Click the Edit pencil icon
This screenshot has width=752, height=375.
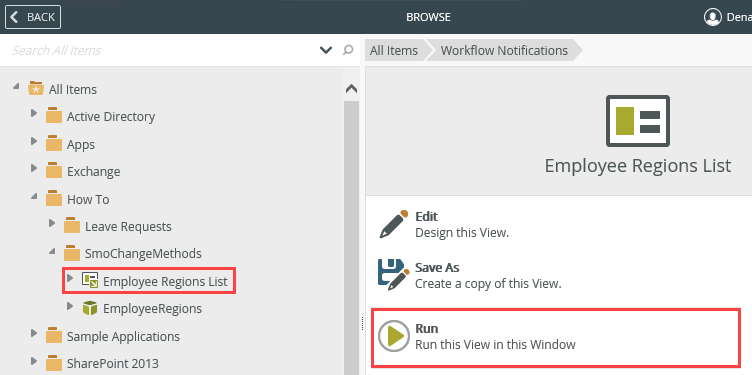pos(393,224)
